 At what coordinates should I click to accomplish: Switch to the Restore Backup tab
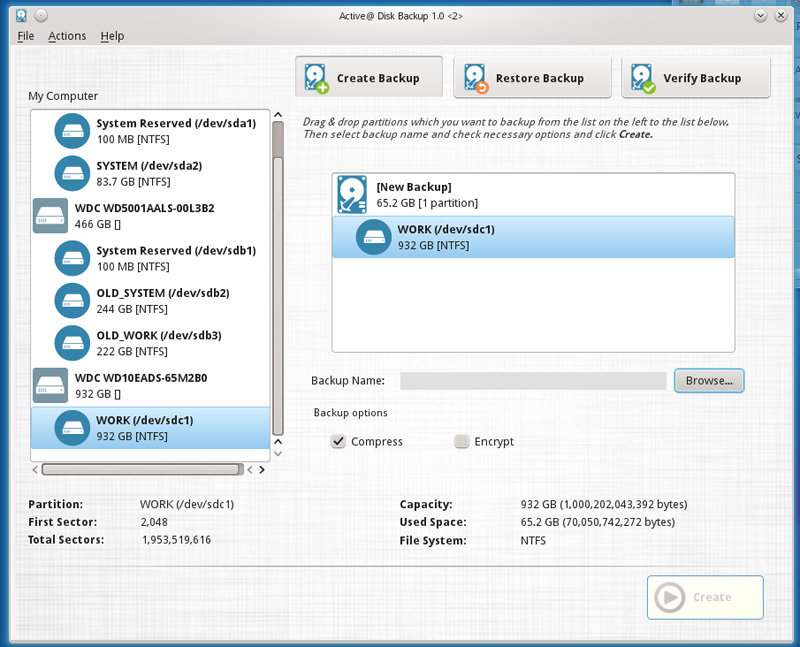tap(532, 78)
